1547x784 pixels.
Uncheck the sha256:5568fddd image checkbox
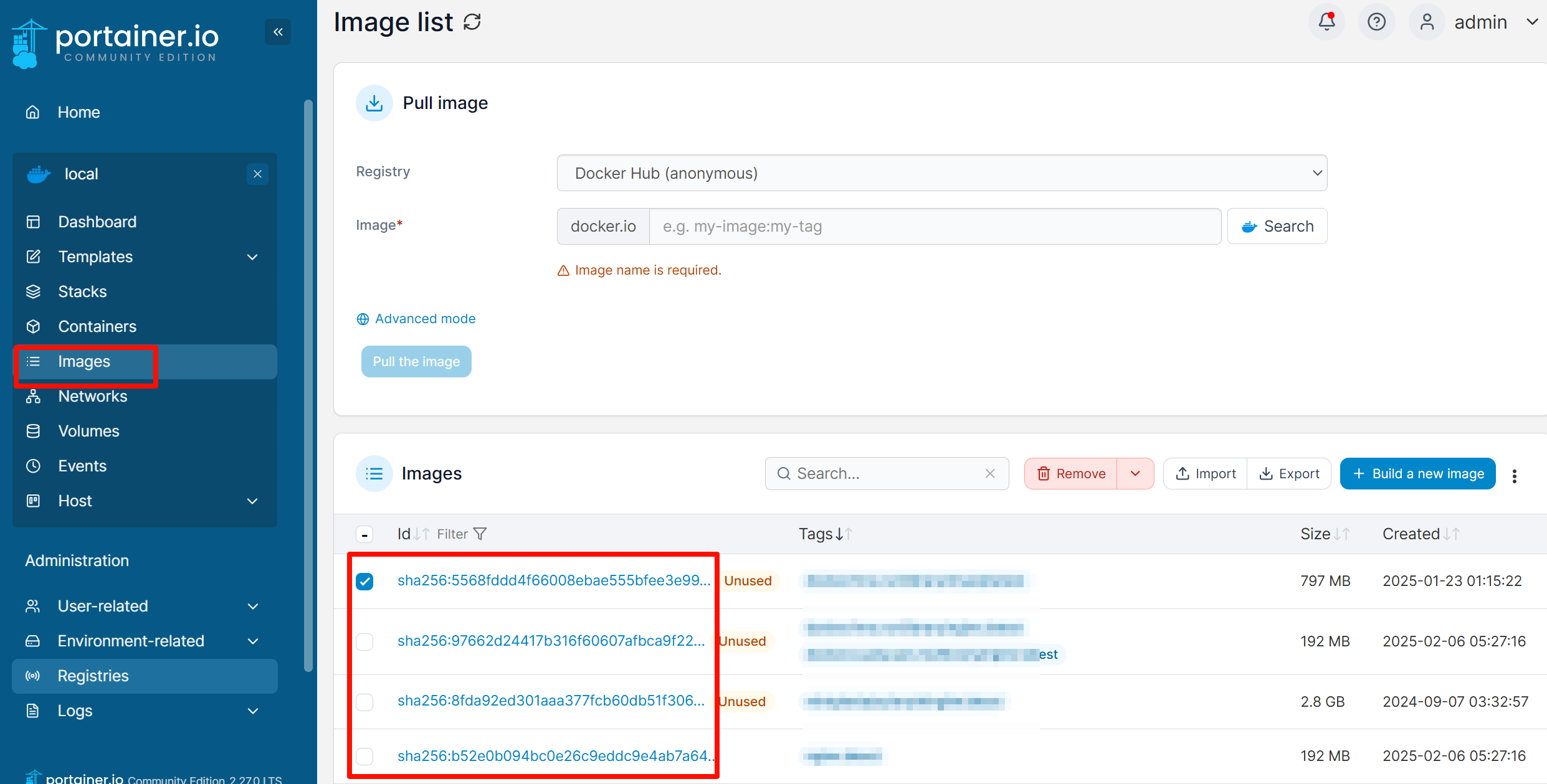coord(364,581)
